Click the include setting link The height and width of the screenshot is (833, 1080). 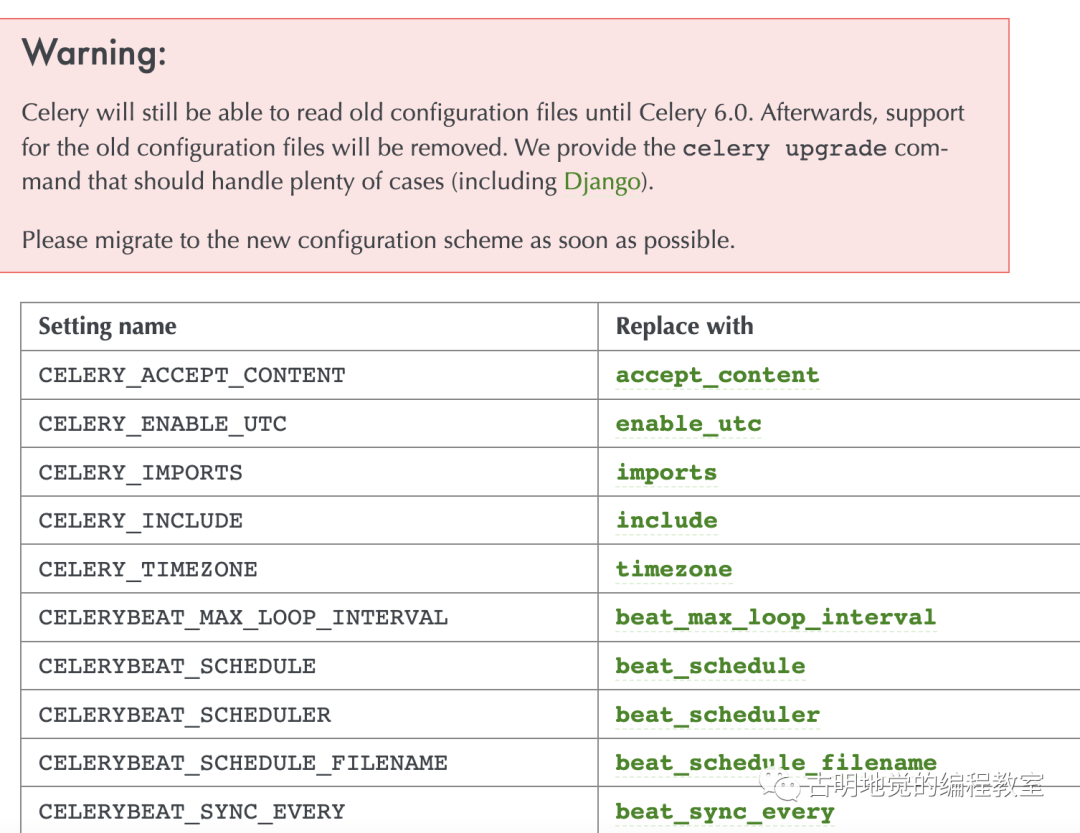666,520
